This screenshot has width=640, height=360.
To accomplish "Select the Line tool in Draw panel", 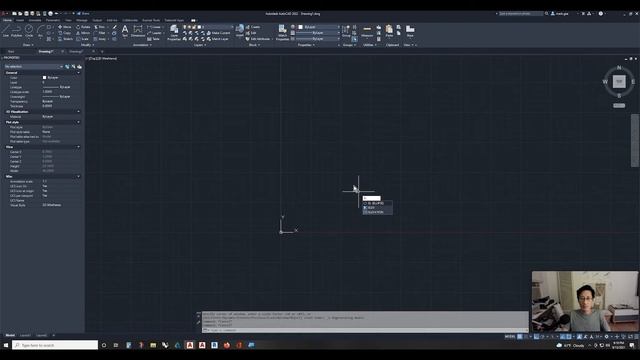I will [6, 31].
